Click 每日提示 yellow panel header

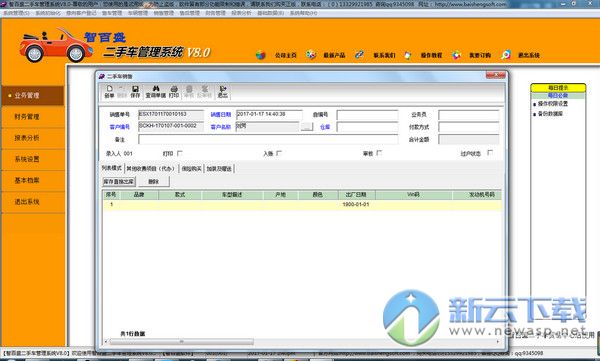pyautogui.click(x=558, y=88)
